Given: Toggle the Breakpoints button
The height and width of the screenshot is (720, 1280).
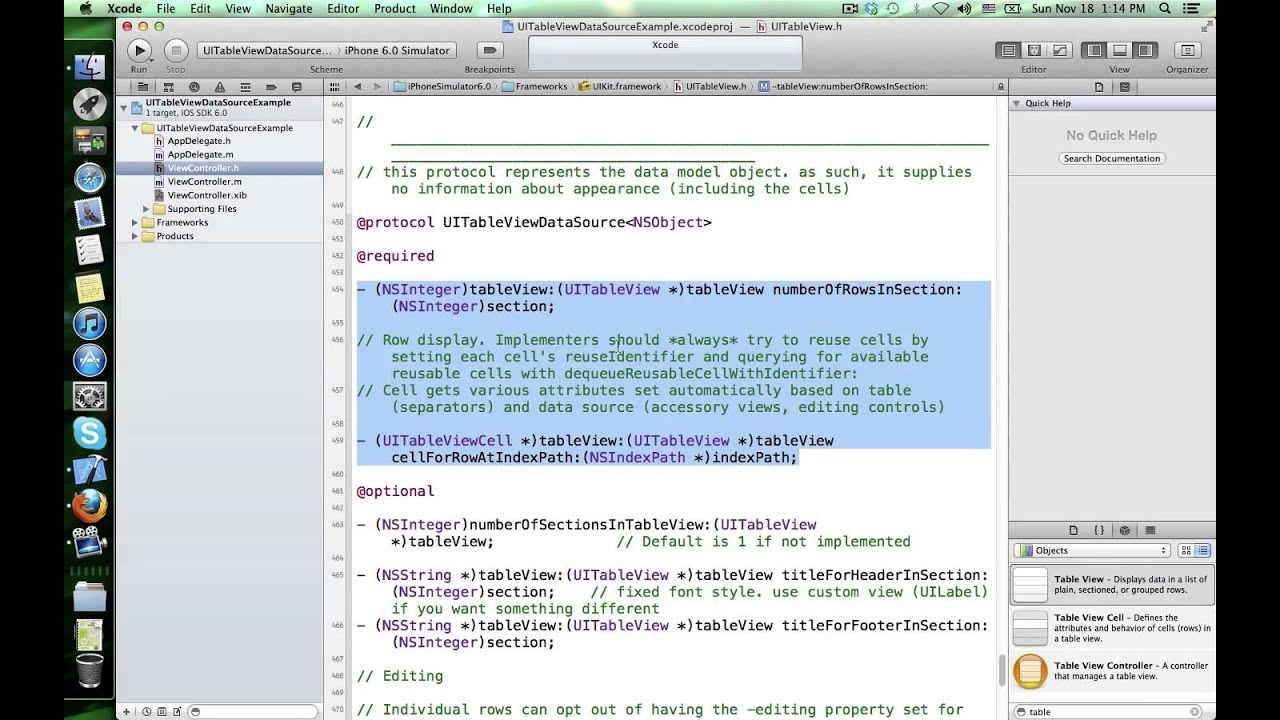Looking at the screenshot, I should (x=489, y=50).
